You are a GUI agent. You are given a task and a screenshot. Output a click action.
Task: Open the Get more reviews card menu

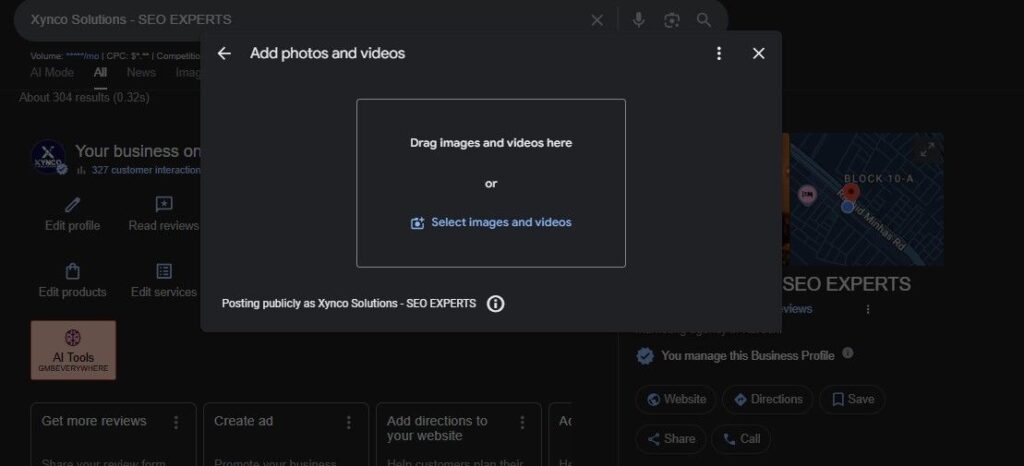[176, 423]
